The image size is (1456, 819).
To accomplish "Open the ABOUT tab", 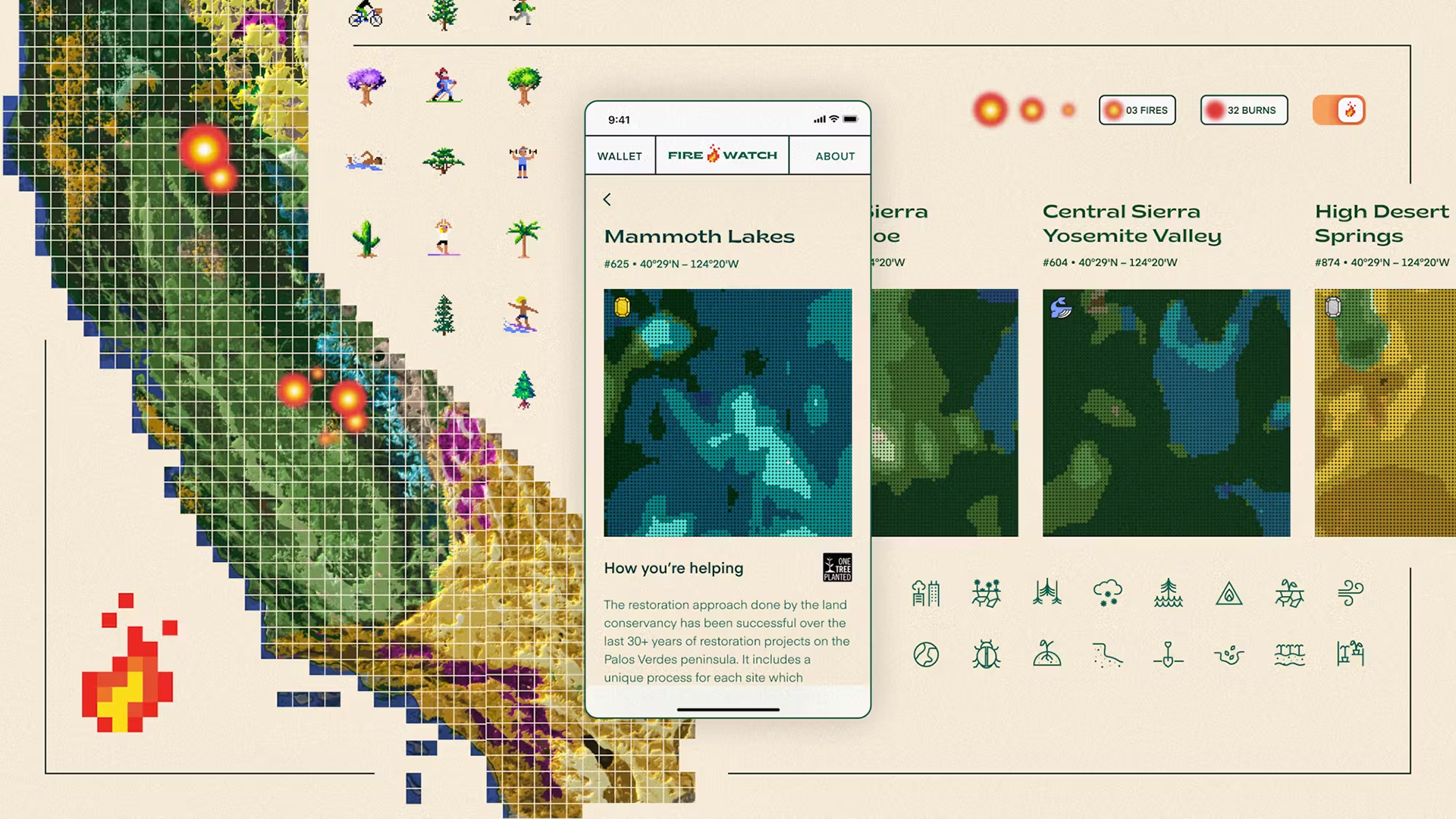I will click(835, 156).
